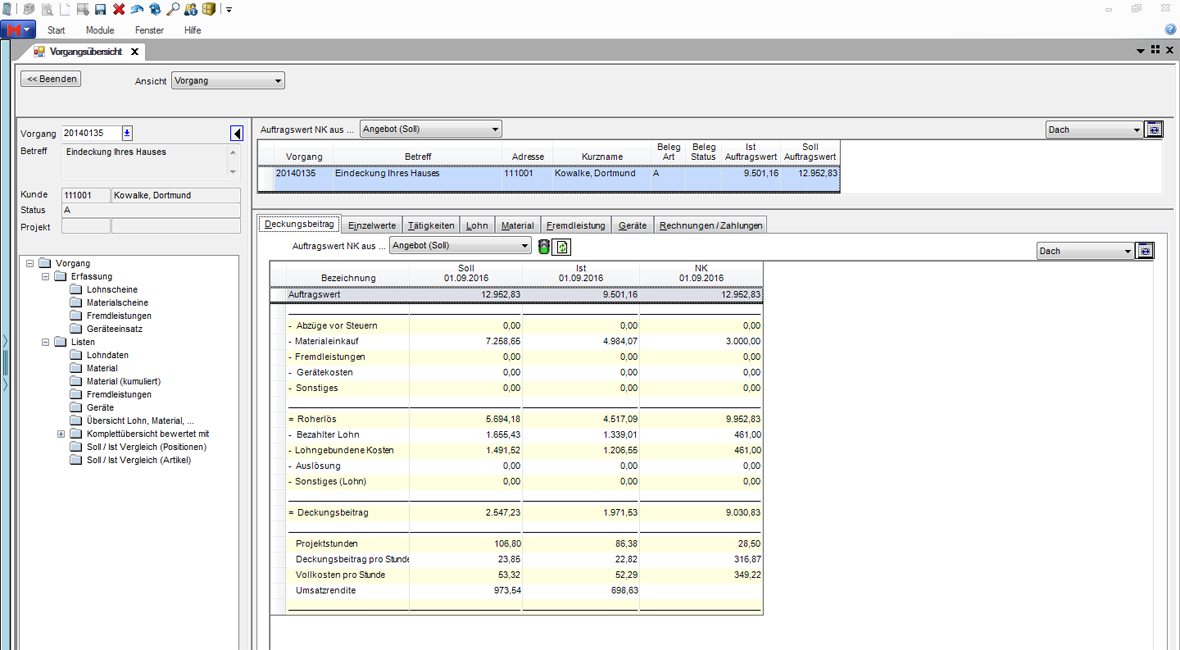Switch to the Einzelwerte tab
1180x650 pixels.
click(371, 225)
